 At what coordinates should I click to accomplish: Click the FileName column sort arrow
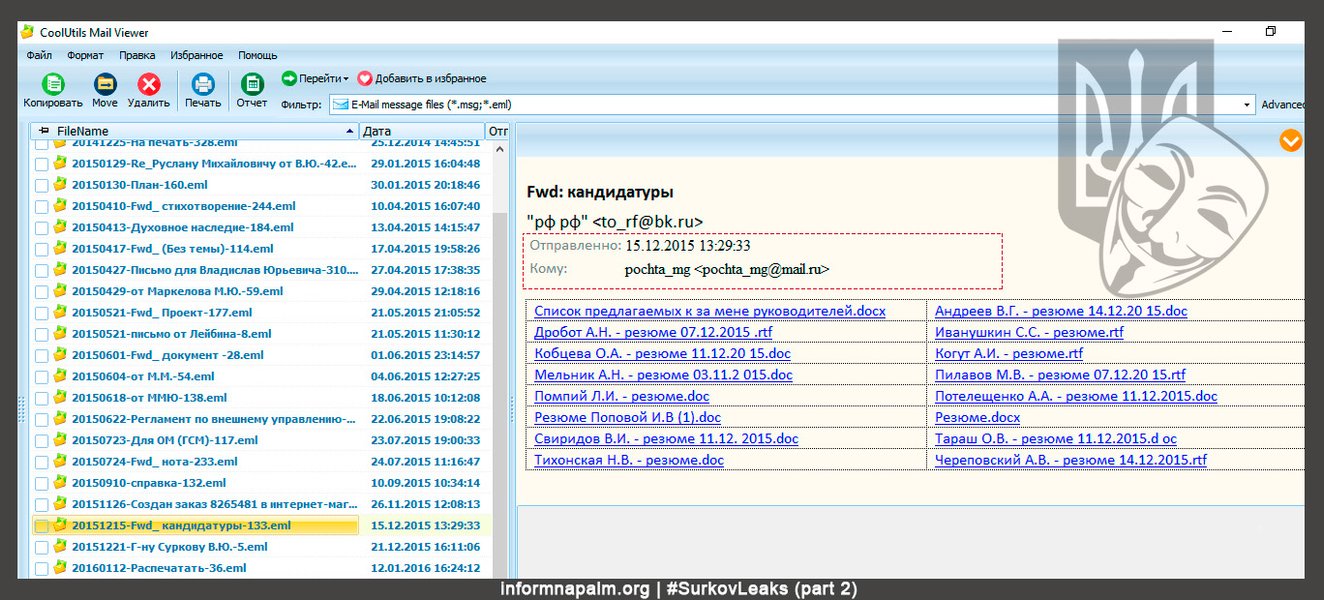(x=350, y=131)
